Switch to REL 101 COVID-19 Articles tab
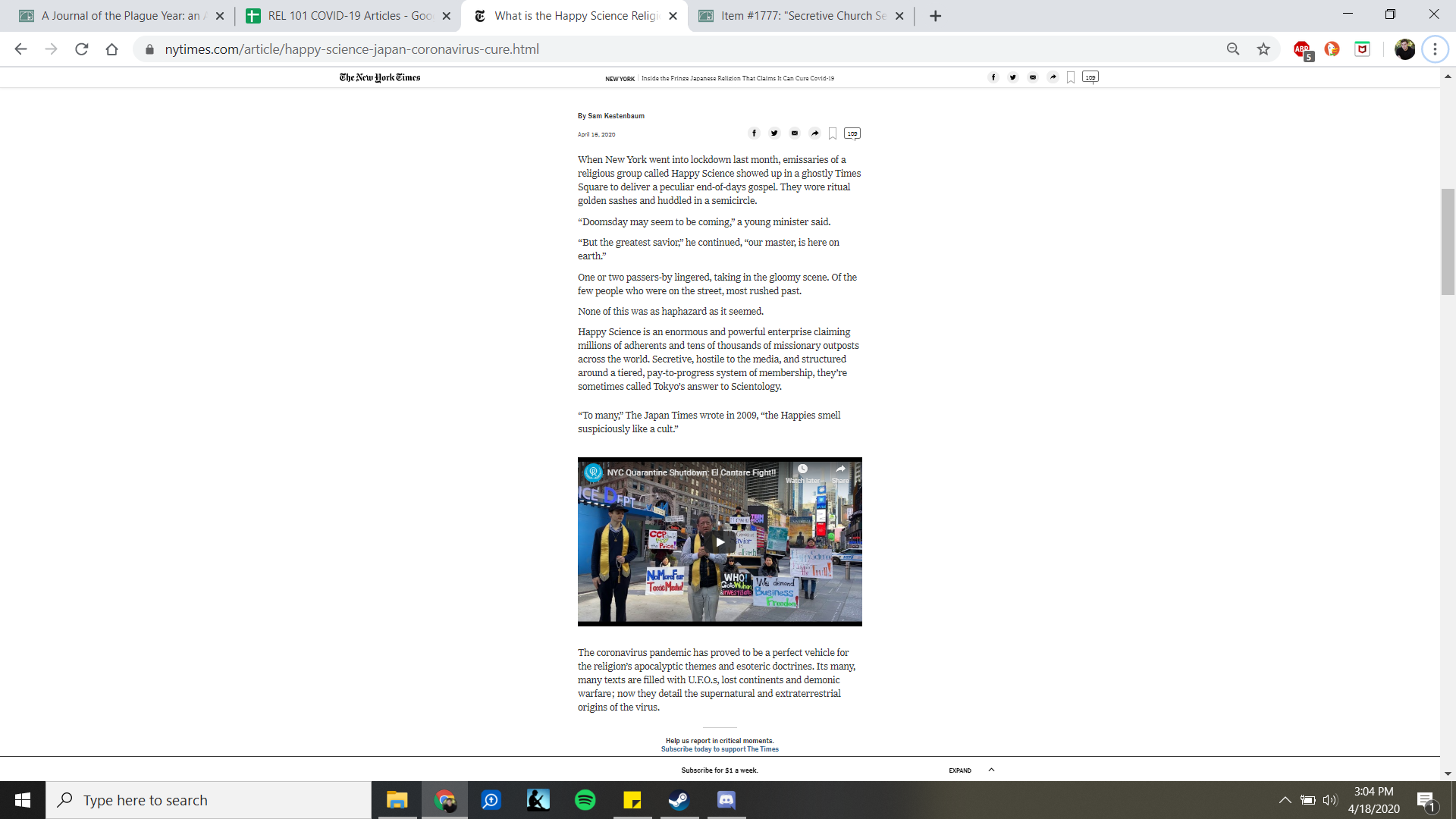Screen dimensions: 1456x819 click(347, 16)
